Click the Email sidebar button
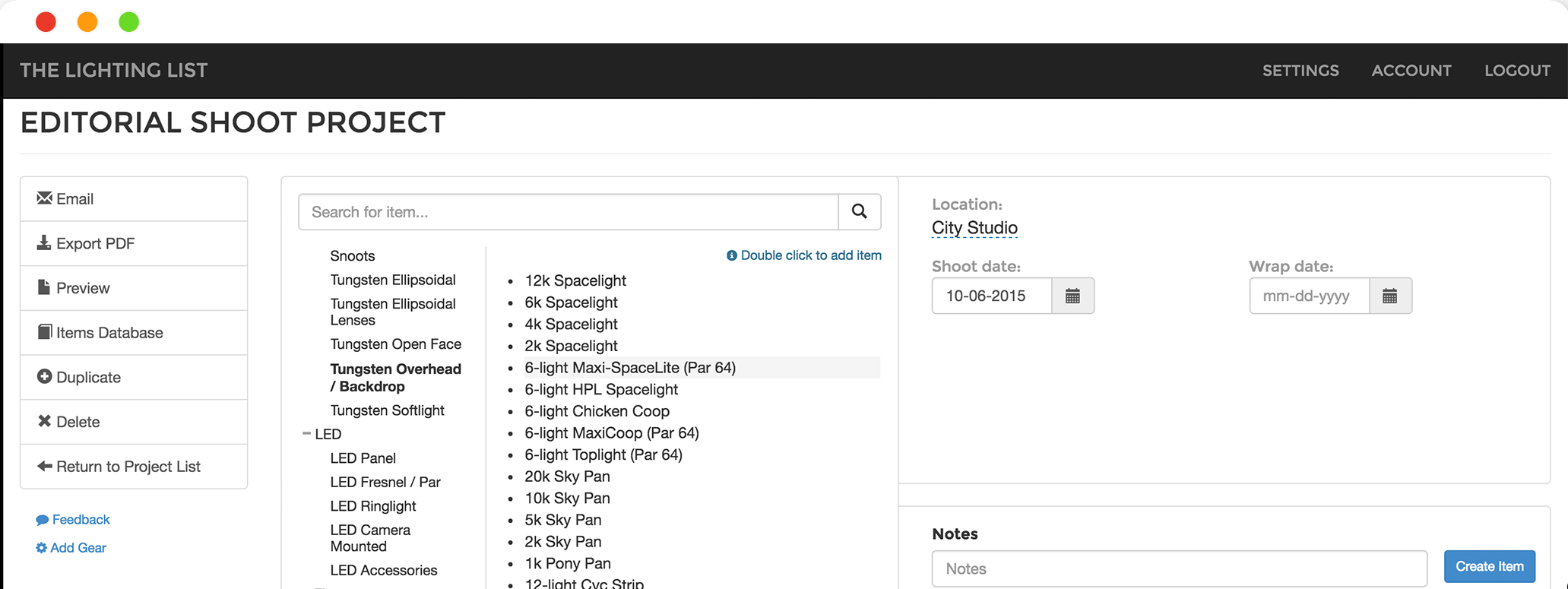This screenshot has width=1568, height=589. coord(134,199)
